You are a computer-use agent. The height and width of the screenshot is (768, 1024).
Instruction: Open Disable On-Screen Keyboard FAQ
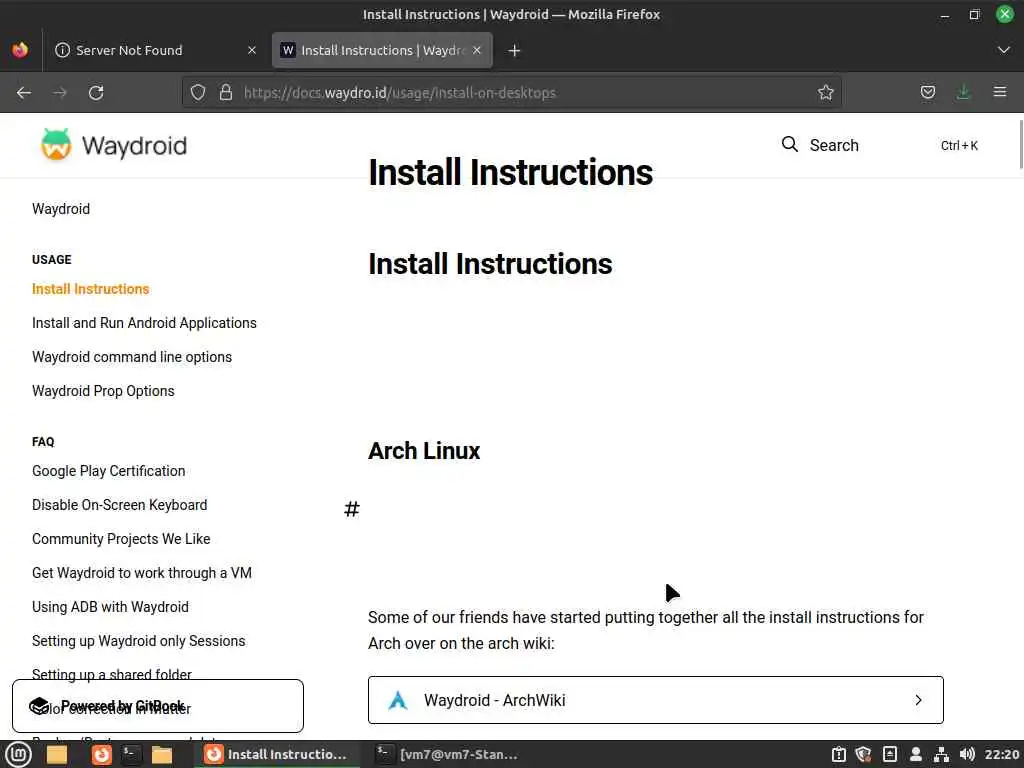tap(120, 505)
